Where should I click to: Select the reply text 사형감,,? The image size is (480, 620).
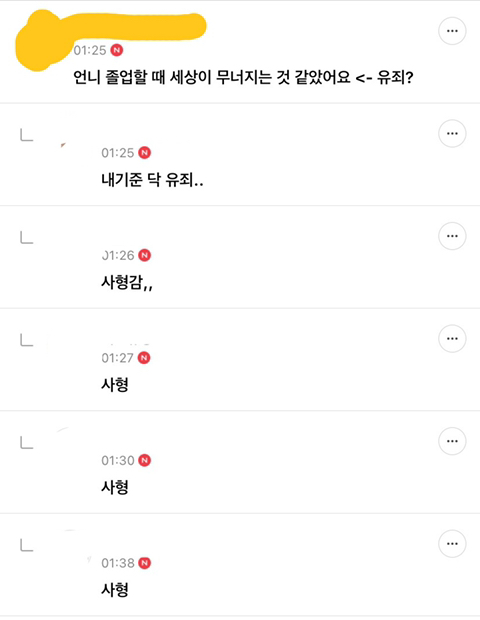(127, 283)
